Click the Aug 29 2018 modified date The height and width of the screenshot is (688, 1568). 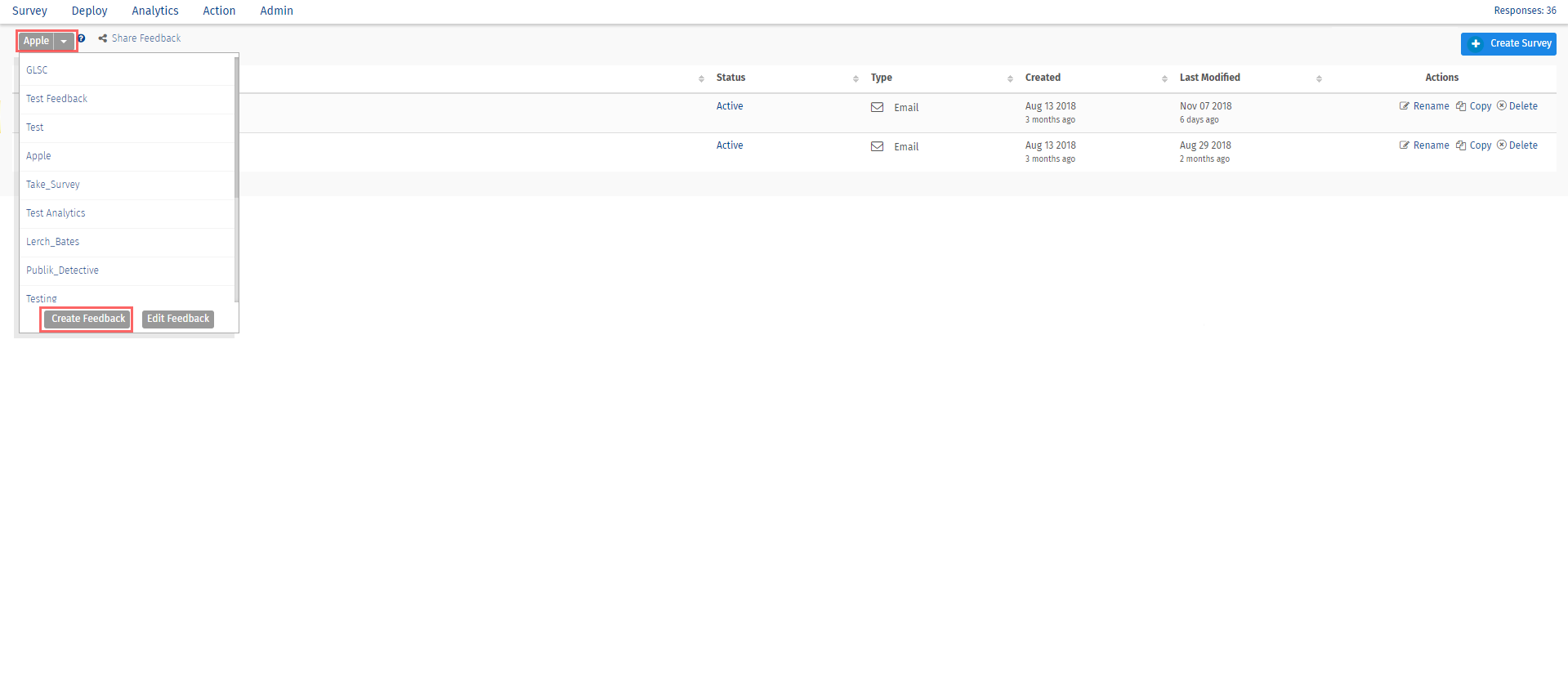point(1205,145)
